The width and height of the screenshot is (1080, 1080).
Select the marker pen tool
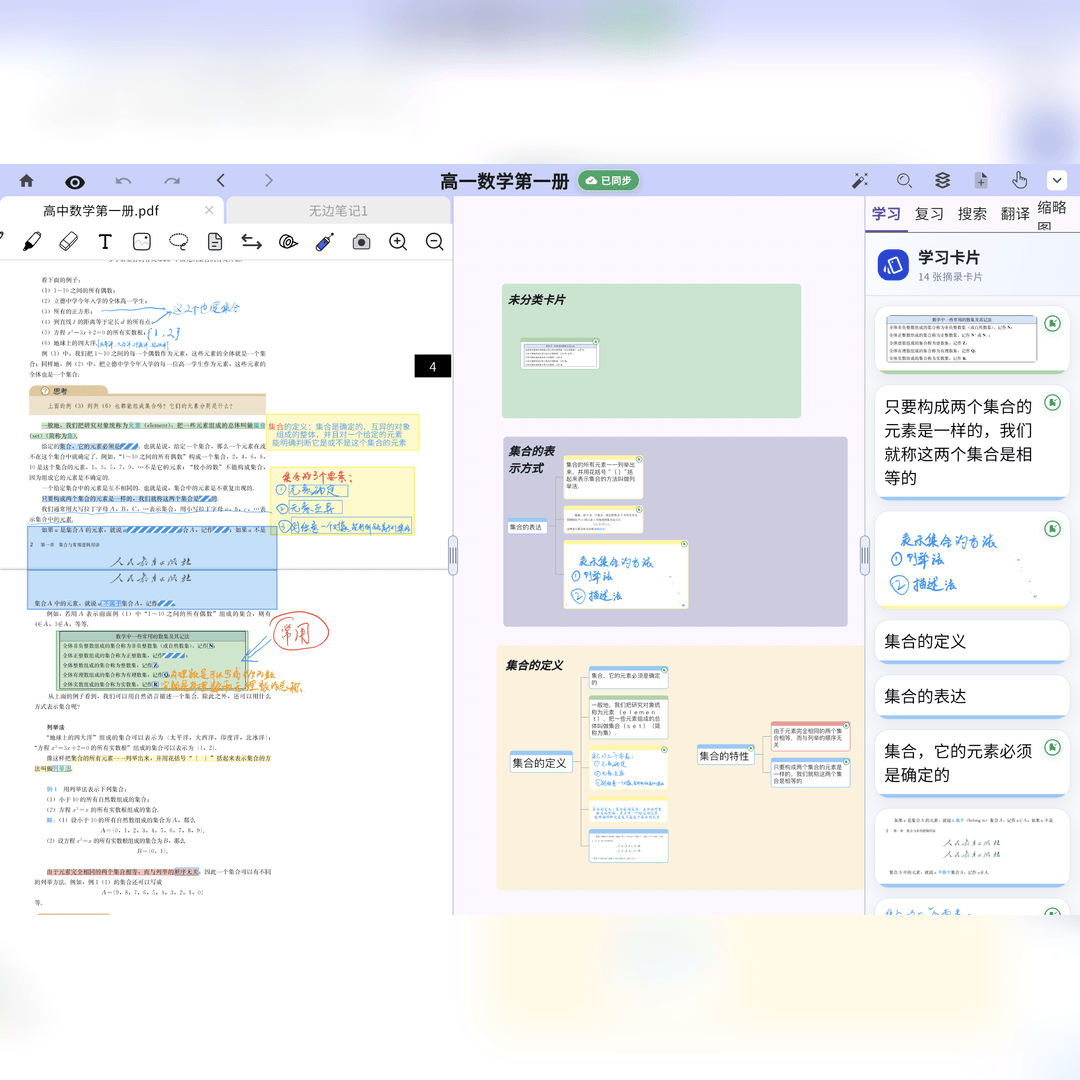(32, 242)
